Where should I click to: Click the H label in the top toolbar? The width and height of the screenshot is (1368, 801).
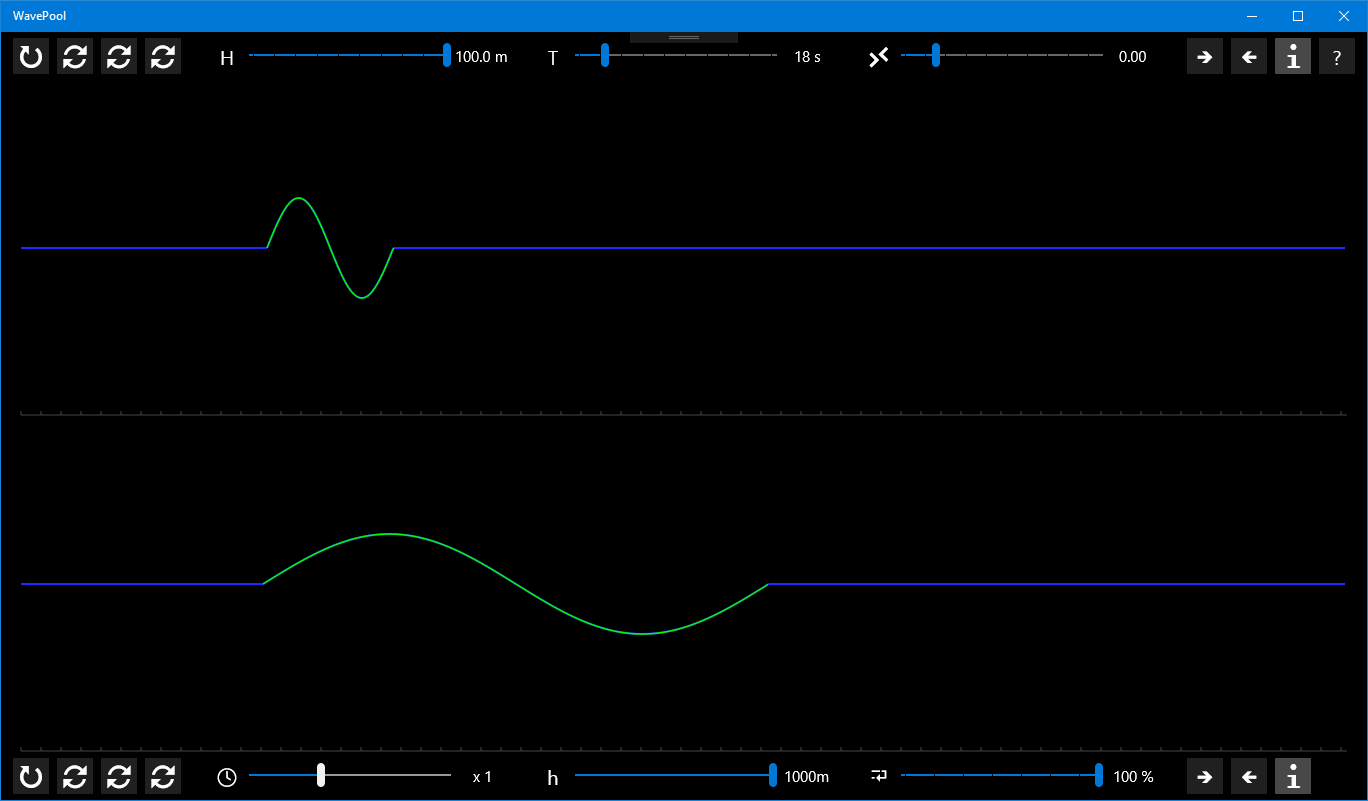(227, 58)
